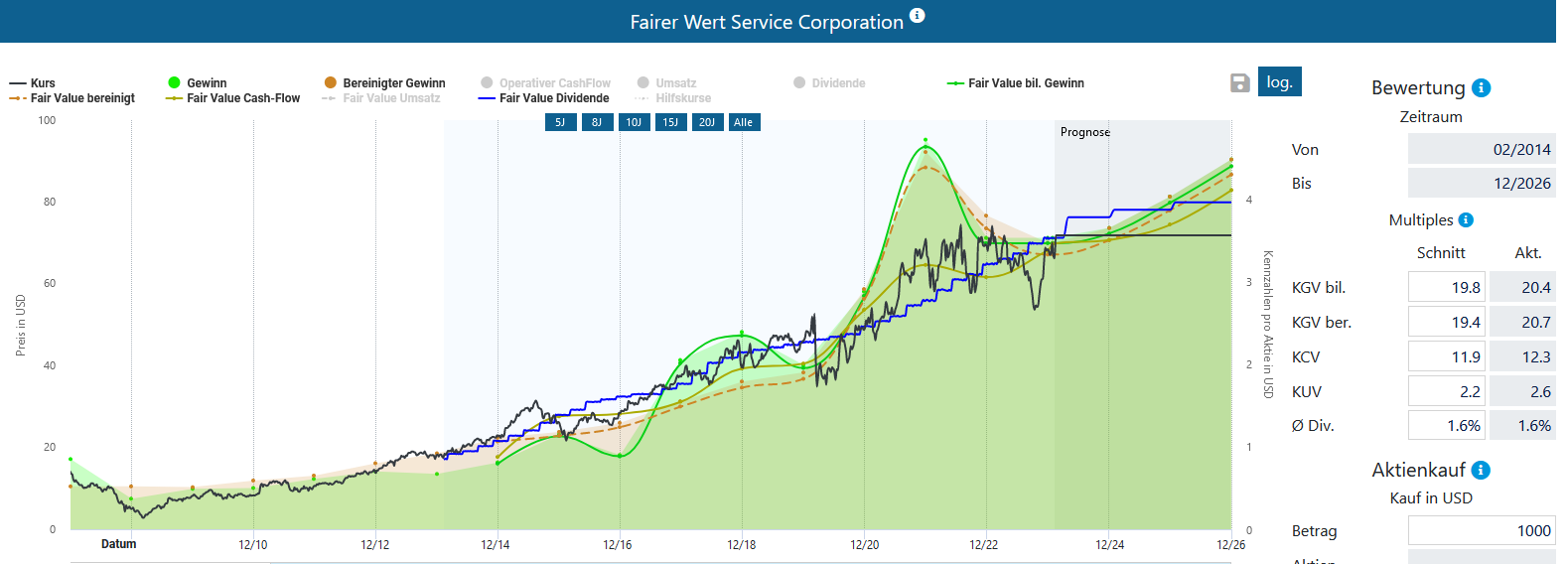Enable the Operativer CashFlow series
The width and height of the screenshot is (1568, 564).
pyautogui.click(x=545, y=83)
